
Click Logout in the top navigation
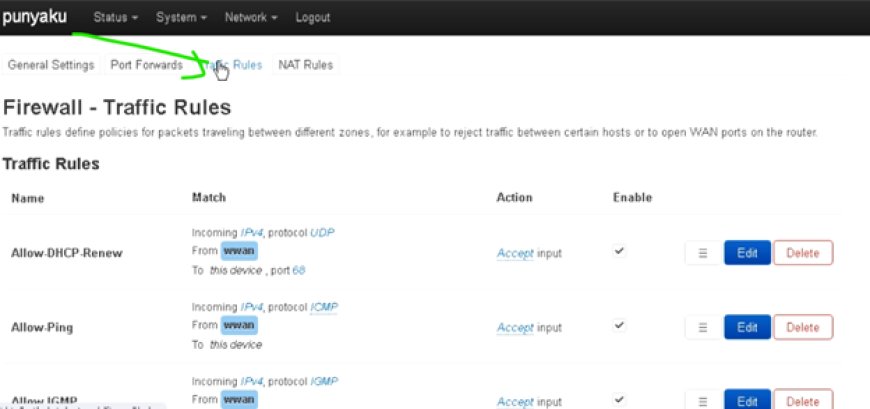313,18
